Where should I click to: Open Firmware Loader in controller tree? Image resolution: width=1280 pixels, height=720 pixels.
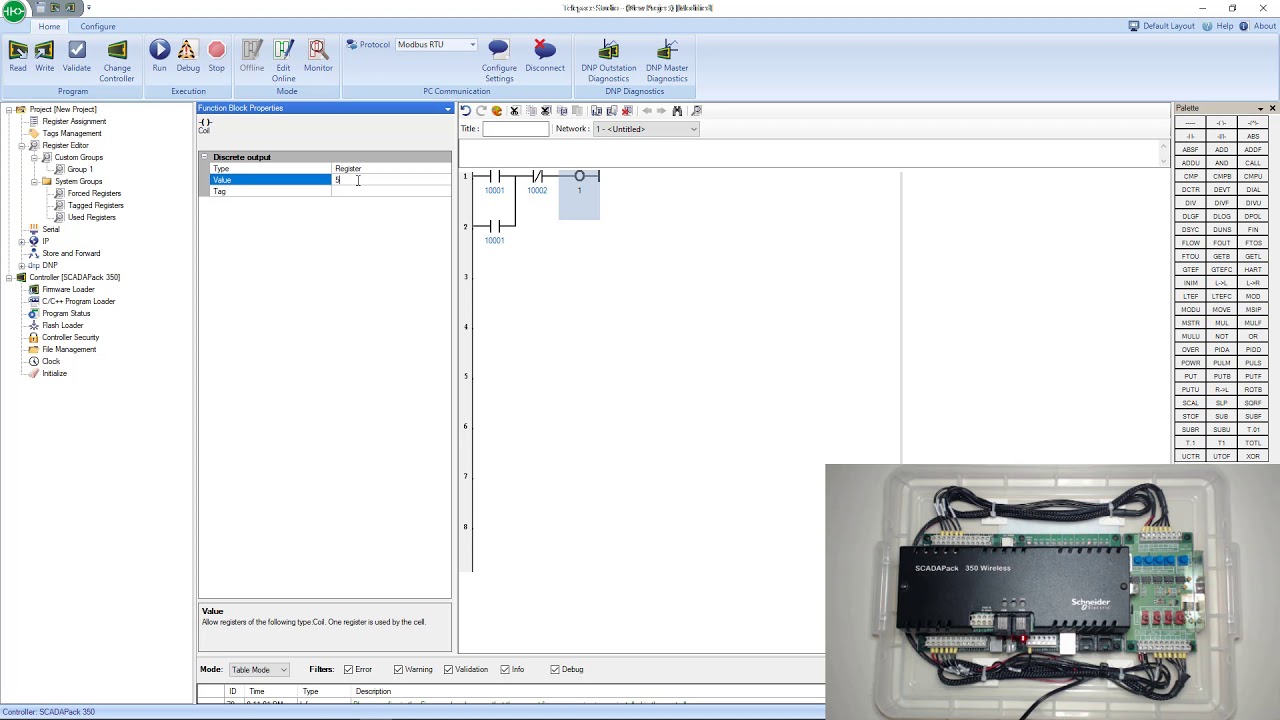(x=68, y=289)
